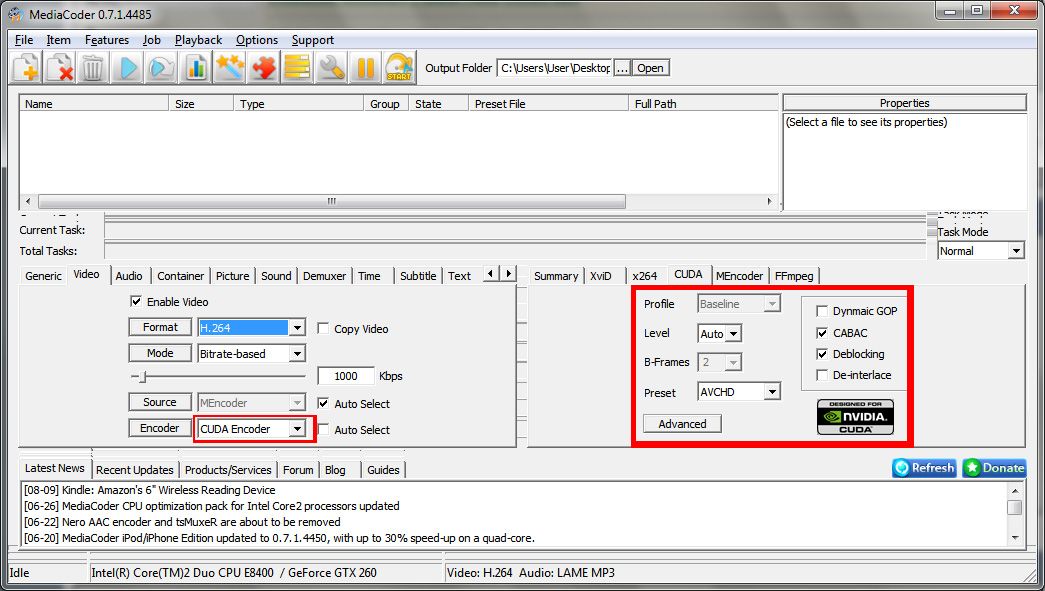Open the Level Auto dropdown

click(x=733, y=334)
